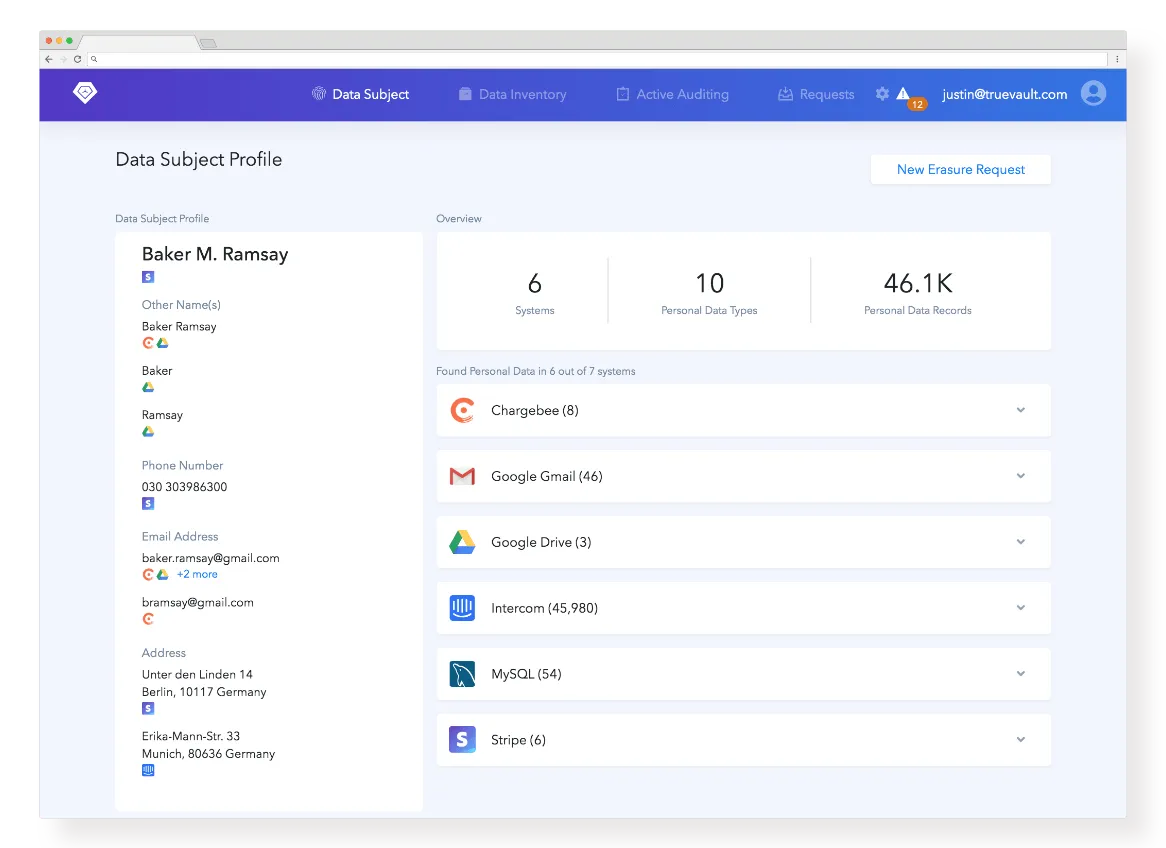Screen dimensions: 1166x848
Task: Click Drive icon under baker.ramsay@gmail.com
Action: coord(162,574)
